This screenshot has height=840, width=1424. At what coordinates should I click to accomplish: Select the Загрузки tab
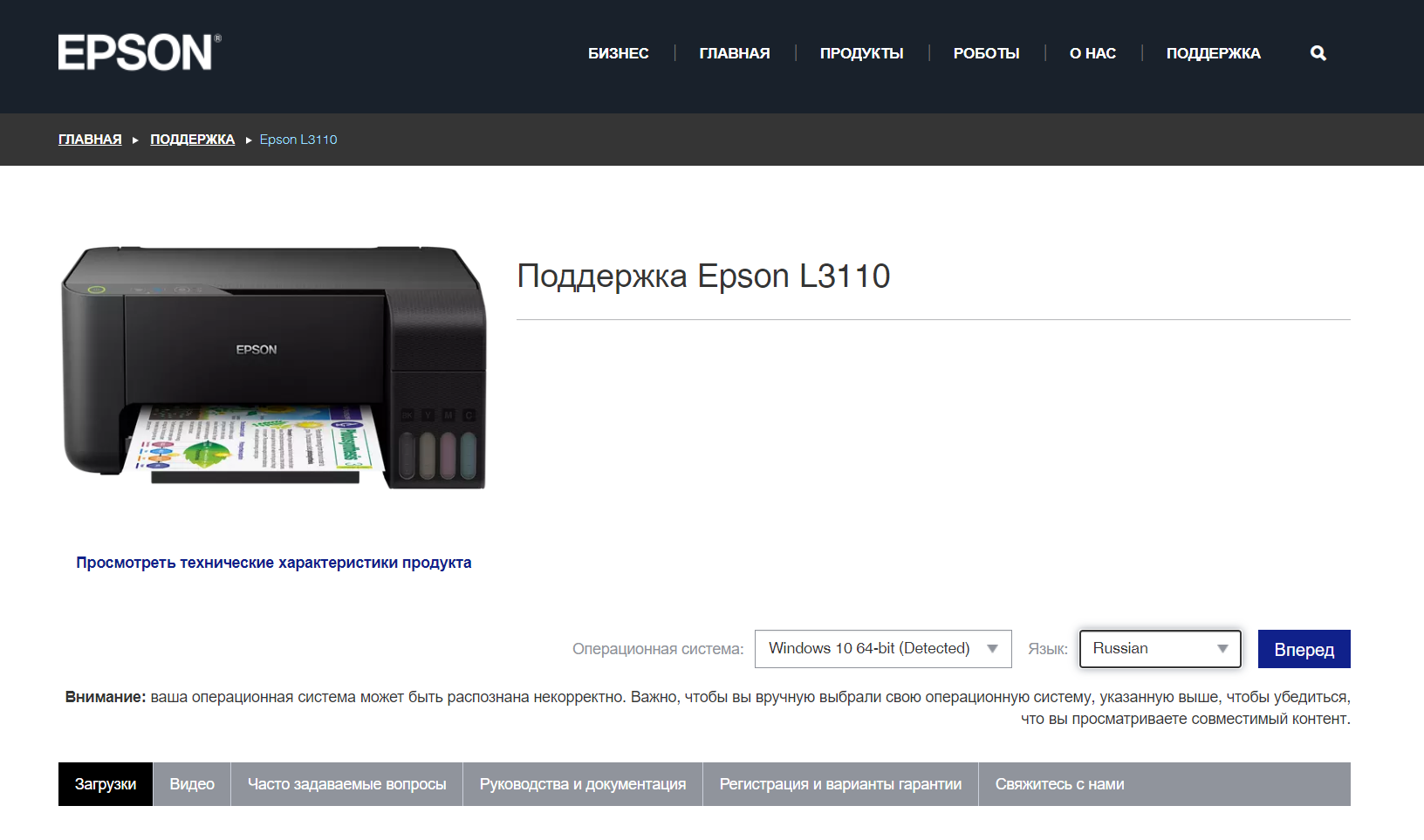coord(106,784)
